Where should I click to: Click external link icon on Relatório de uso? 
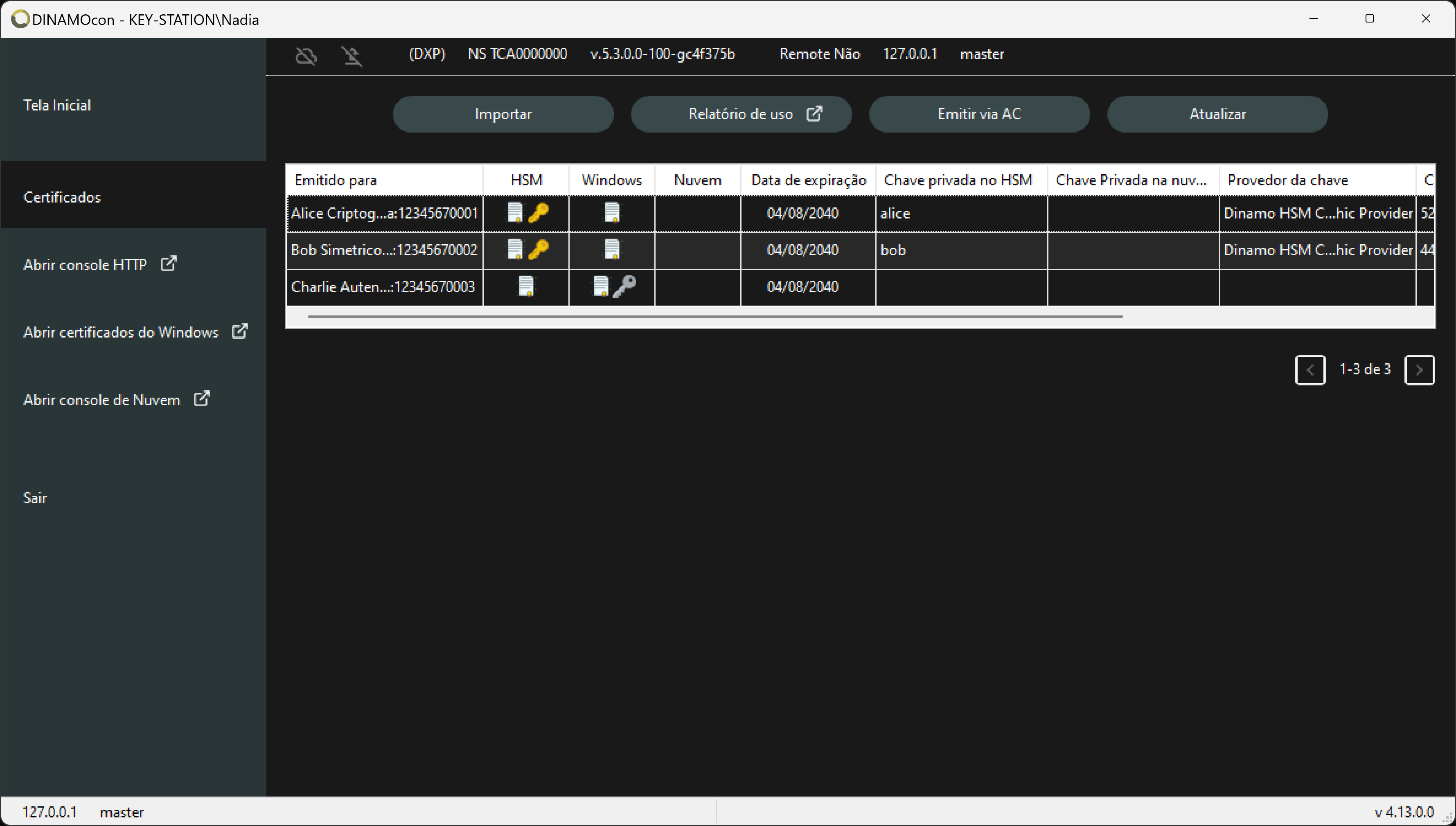tap(814, 113)
